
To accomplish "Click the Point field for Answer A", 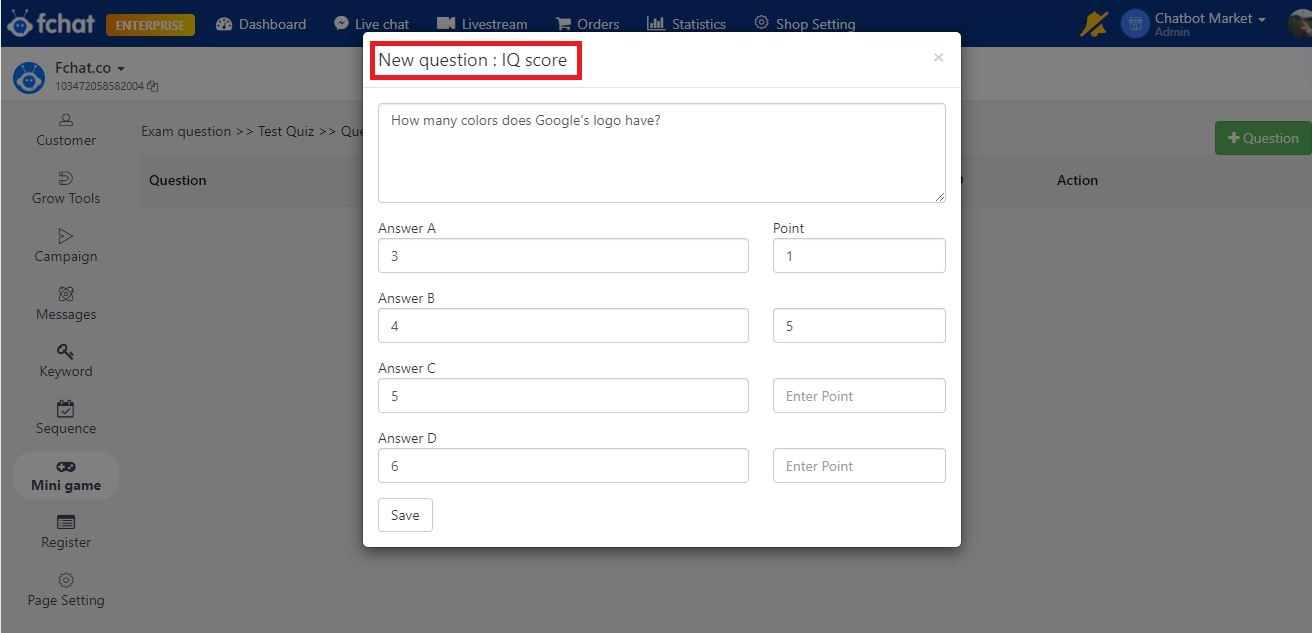I will (x=859, y=256).
